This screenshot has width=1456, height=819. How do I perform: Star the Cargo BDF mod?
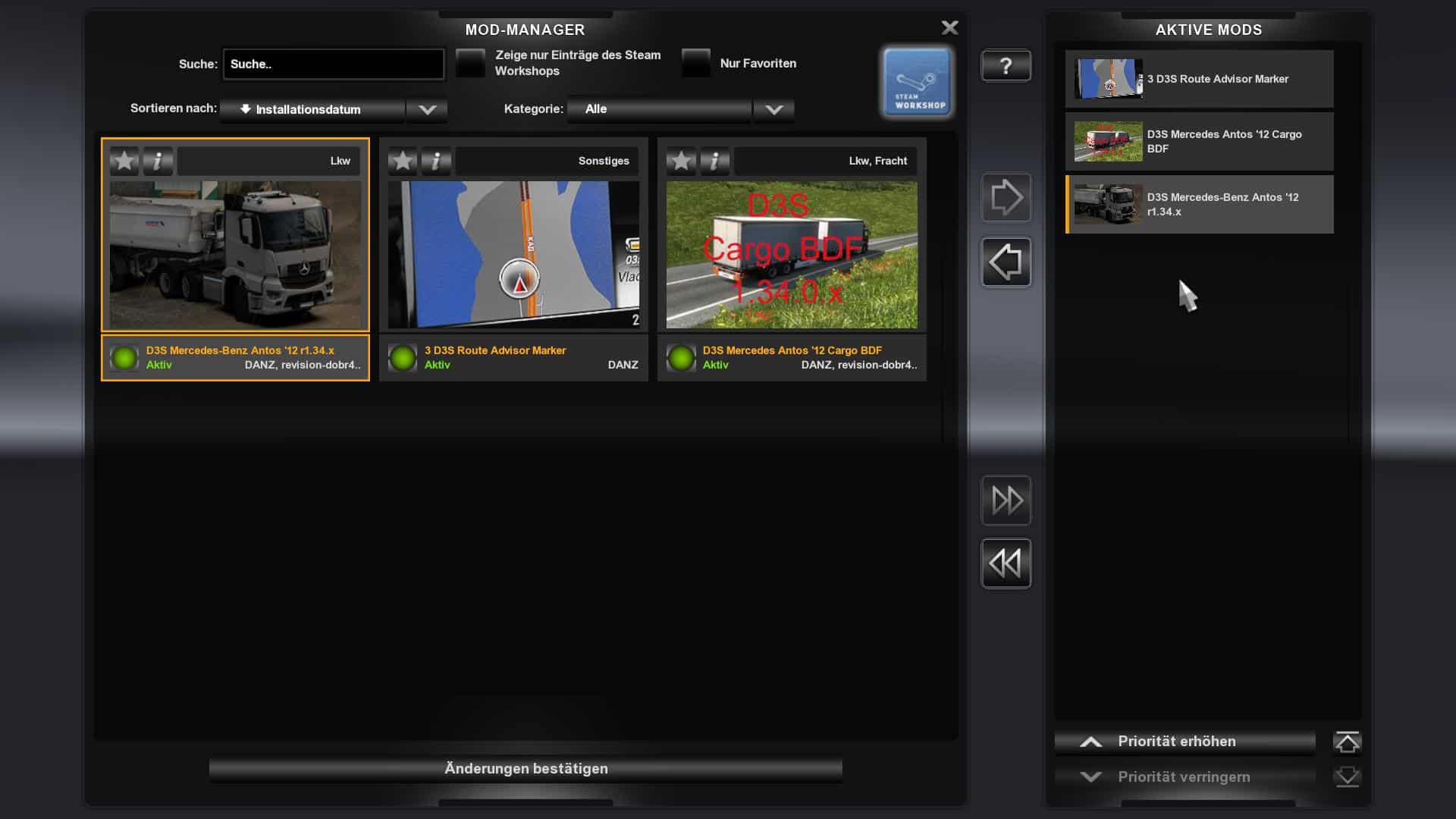[x=681, y=161]
